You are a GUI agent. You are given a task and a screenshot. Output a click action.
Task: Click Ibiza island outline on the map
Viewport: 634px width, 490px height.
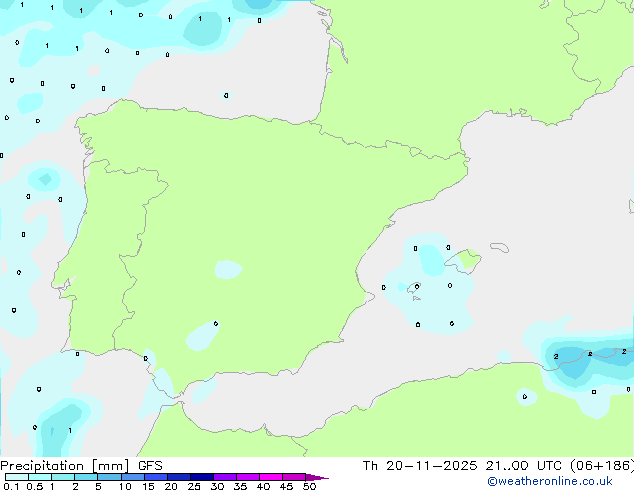coord(414,287)
